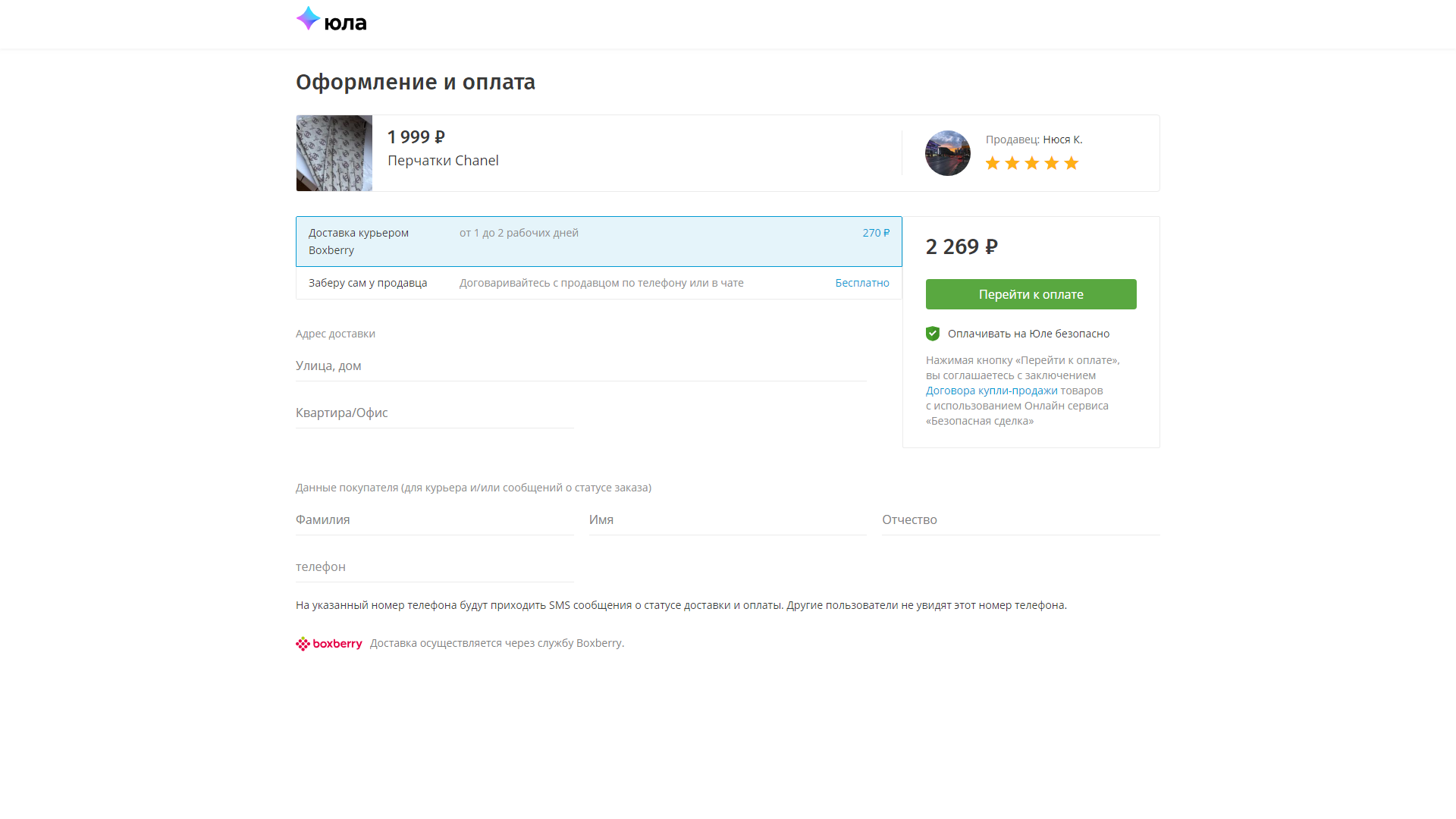Click the green safe payment shield icon
The width and height of the screenshot is (1456, 819).
933,334
